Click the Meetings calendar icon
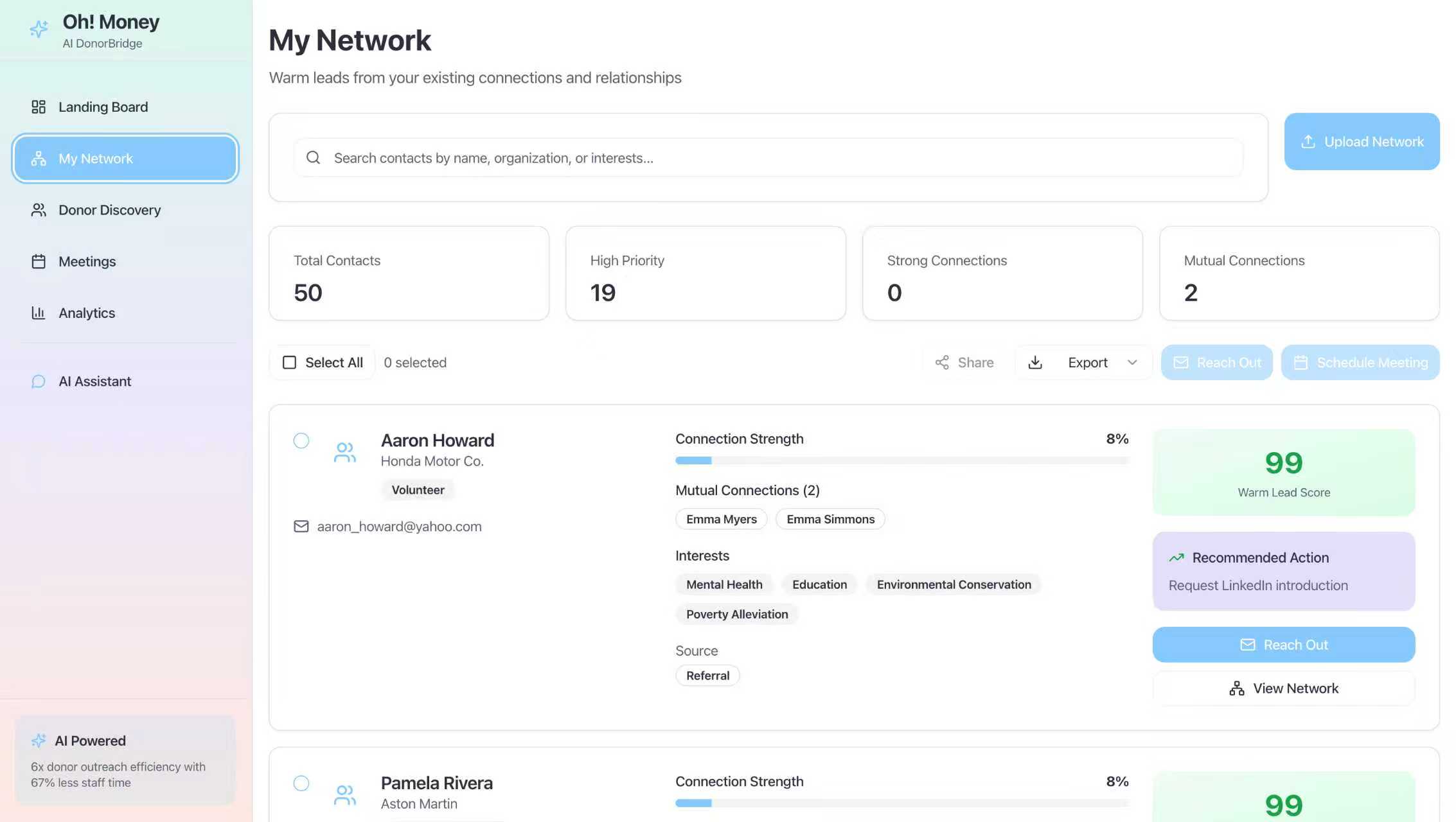The height and width of the screenshot is (822, 1456). click(39, 261)
